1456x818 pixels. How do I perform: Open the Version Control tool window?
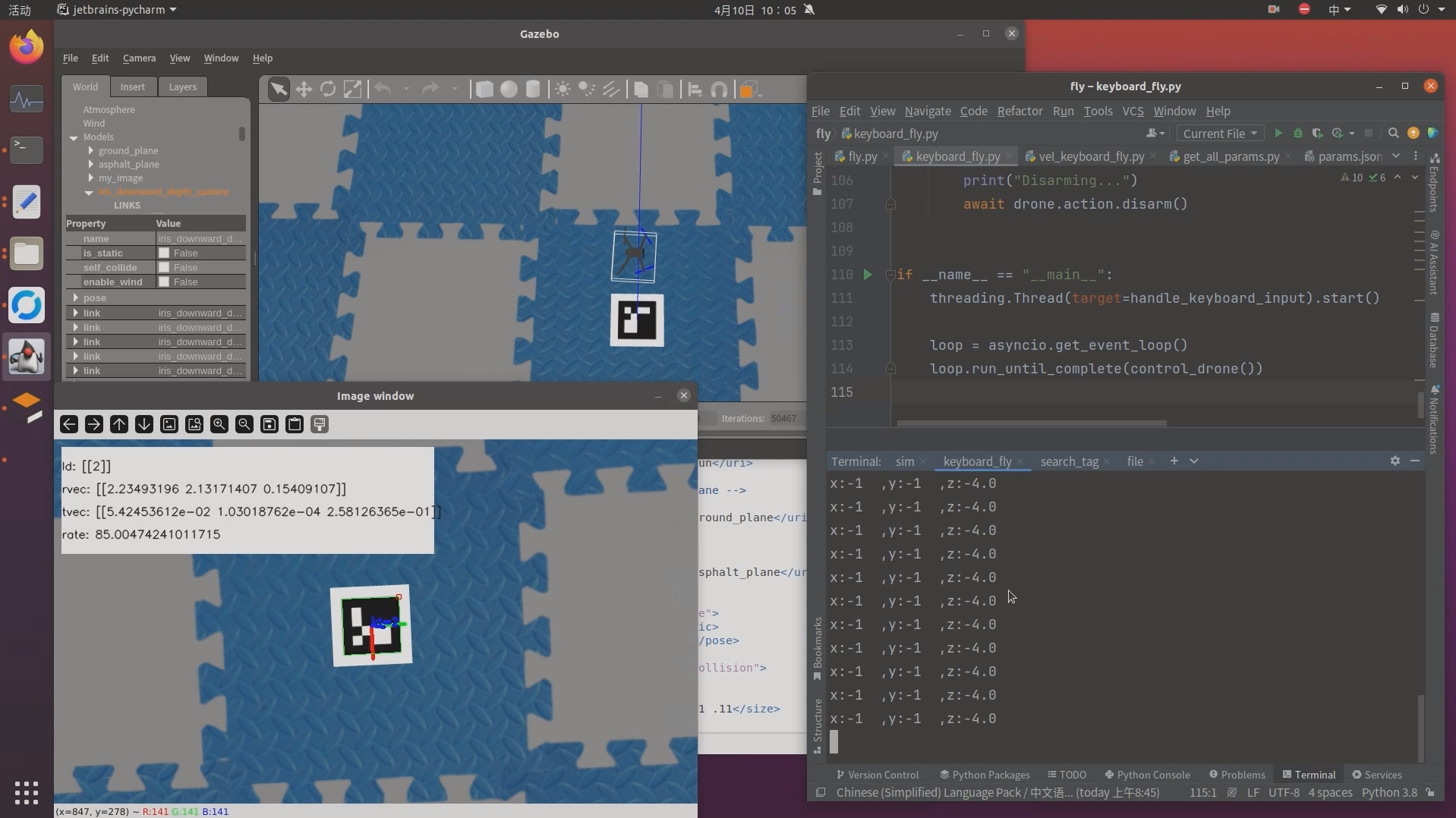877,775
